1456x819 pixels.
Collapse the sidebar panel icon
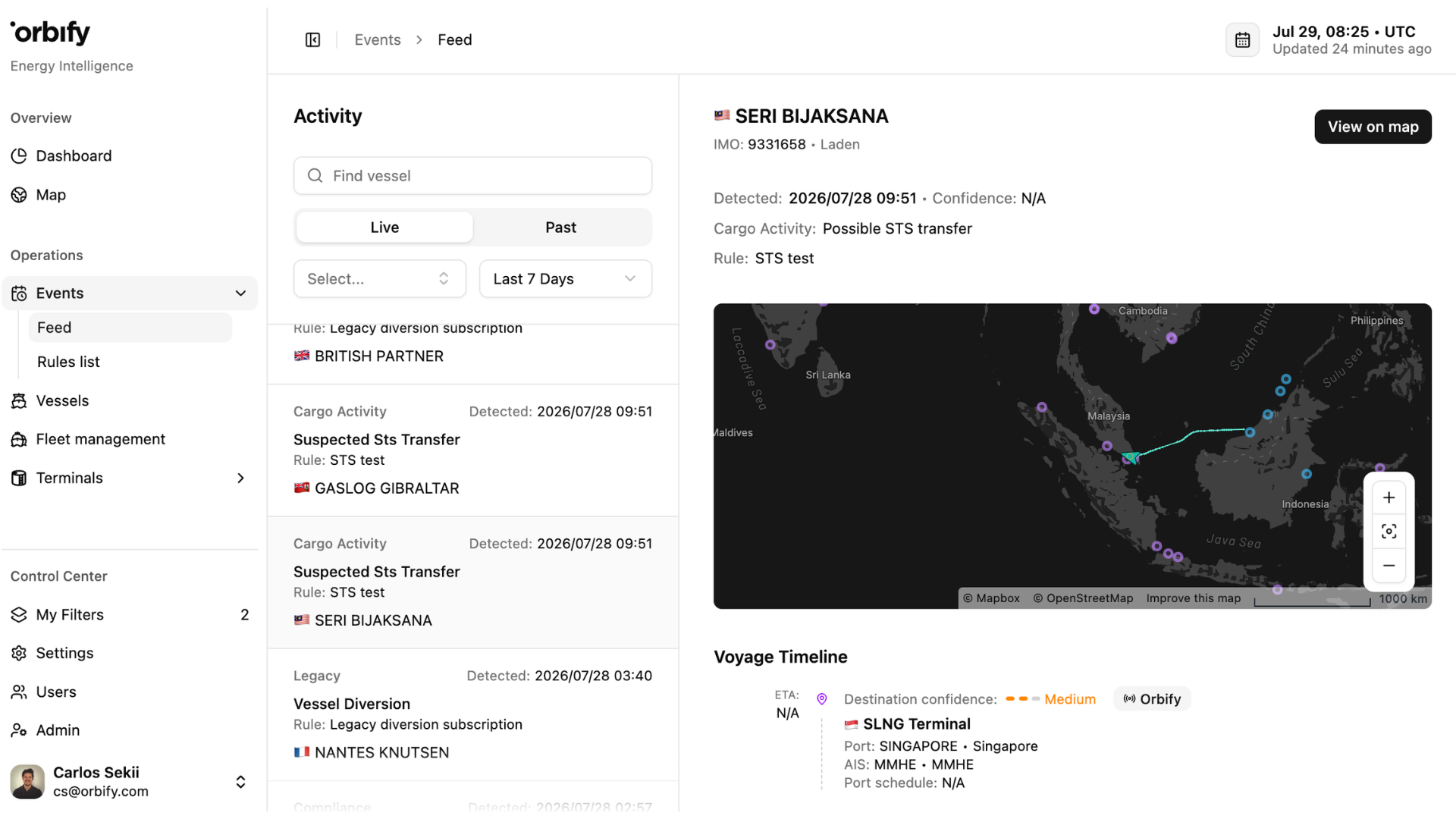point(312,39)
